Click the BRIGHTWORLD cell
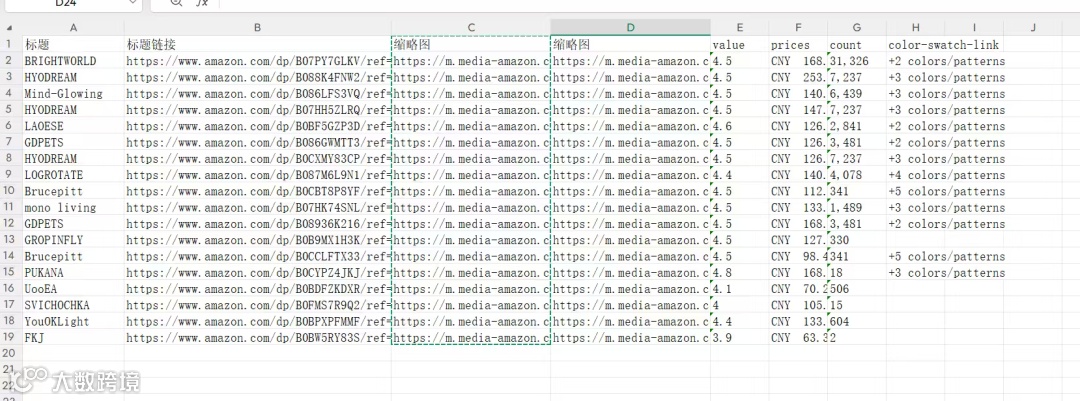1080x401 pixels. 73,61
